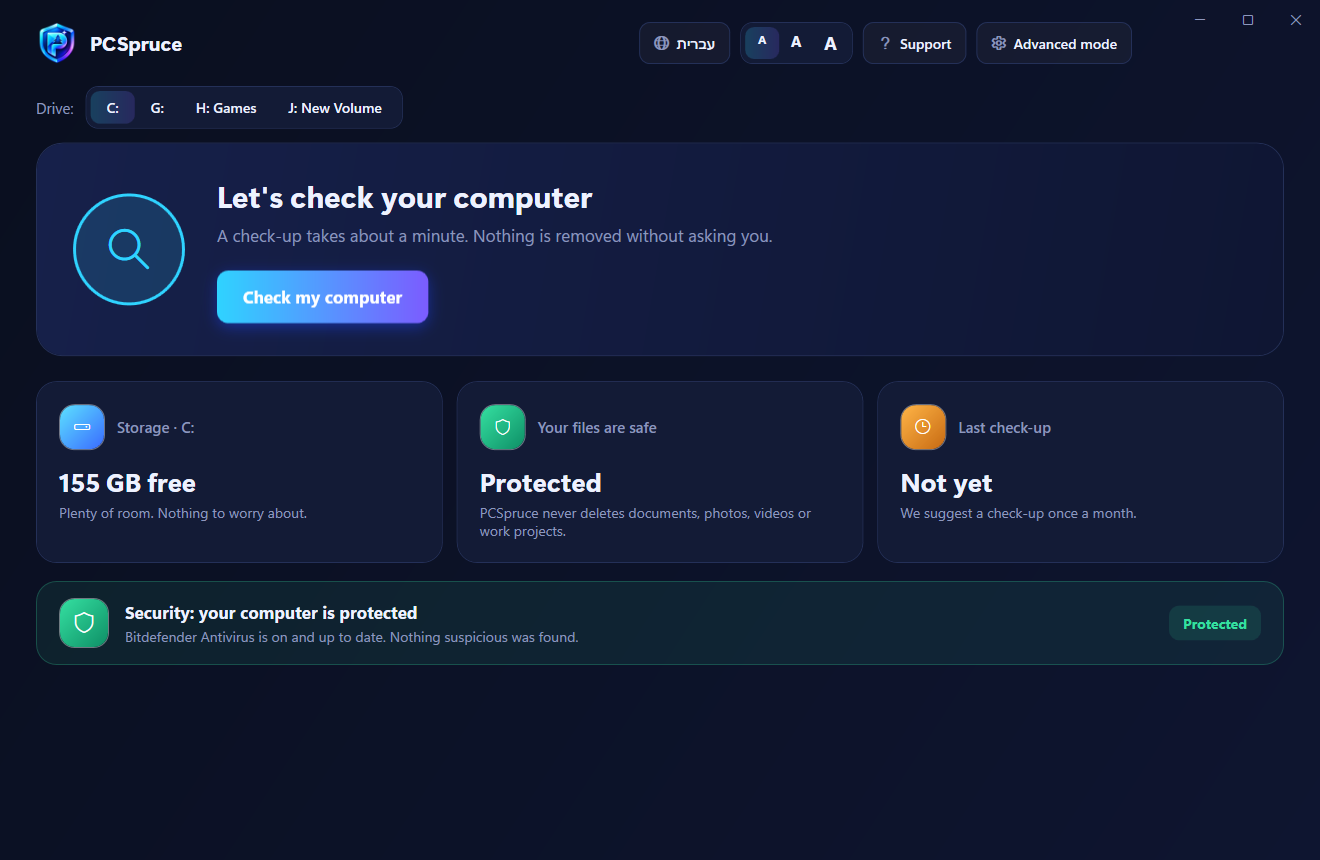
Task: Click 'Let's check your computer' heading
Action: click(405, 198)
